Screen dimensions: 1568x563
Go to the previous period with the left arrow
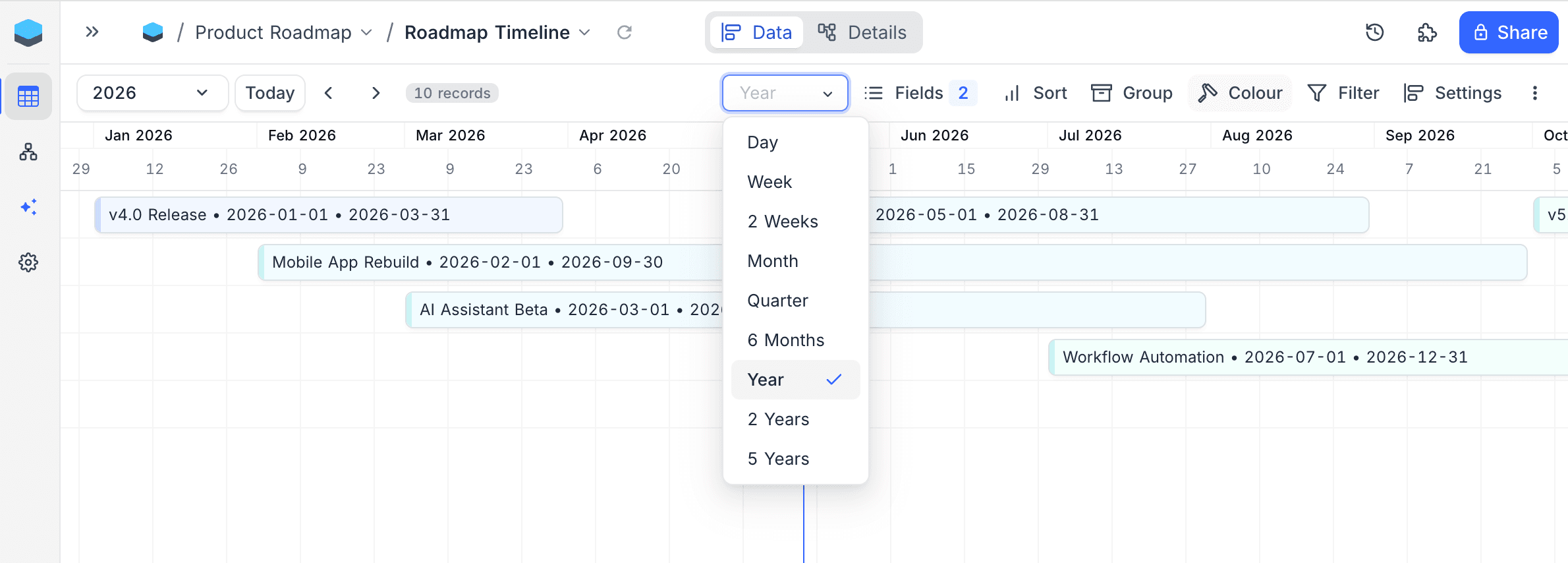pos(328,93)
